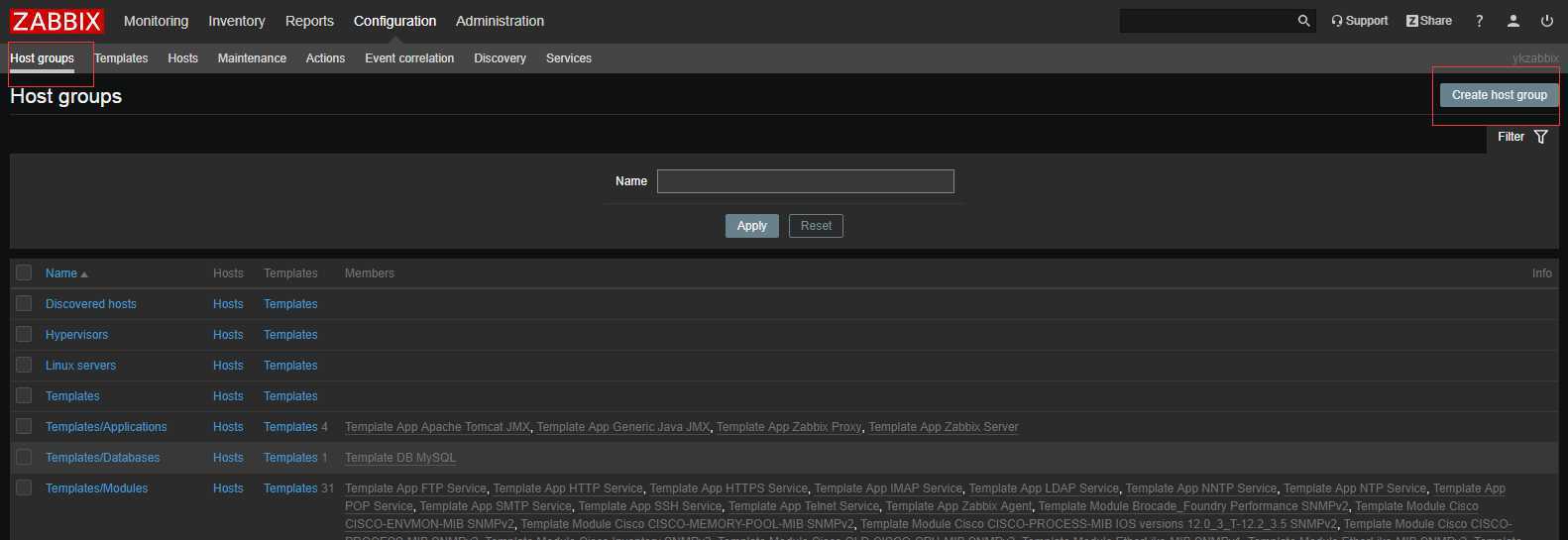Open the Reports menu
The height and width of the screenshot is (540, 1568).
309,21
